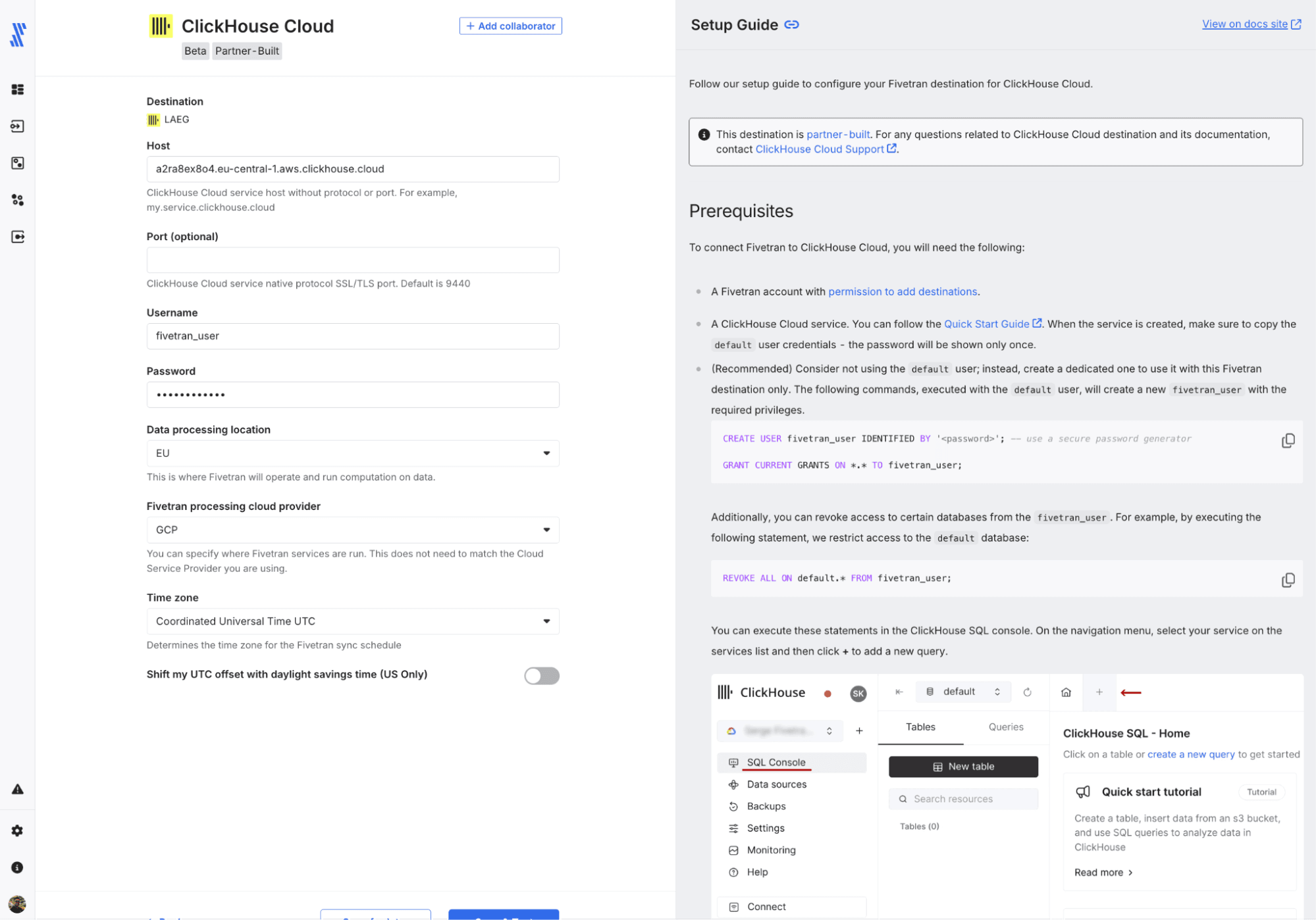This screenshot has height=920, width=1316.
Task: Open the connectors icon in the sidebar
Action: (18, 126)
